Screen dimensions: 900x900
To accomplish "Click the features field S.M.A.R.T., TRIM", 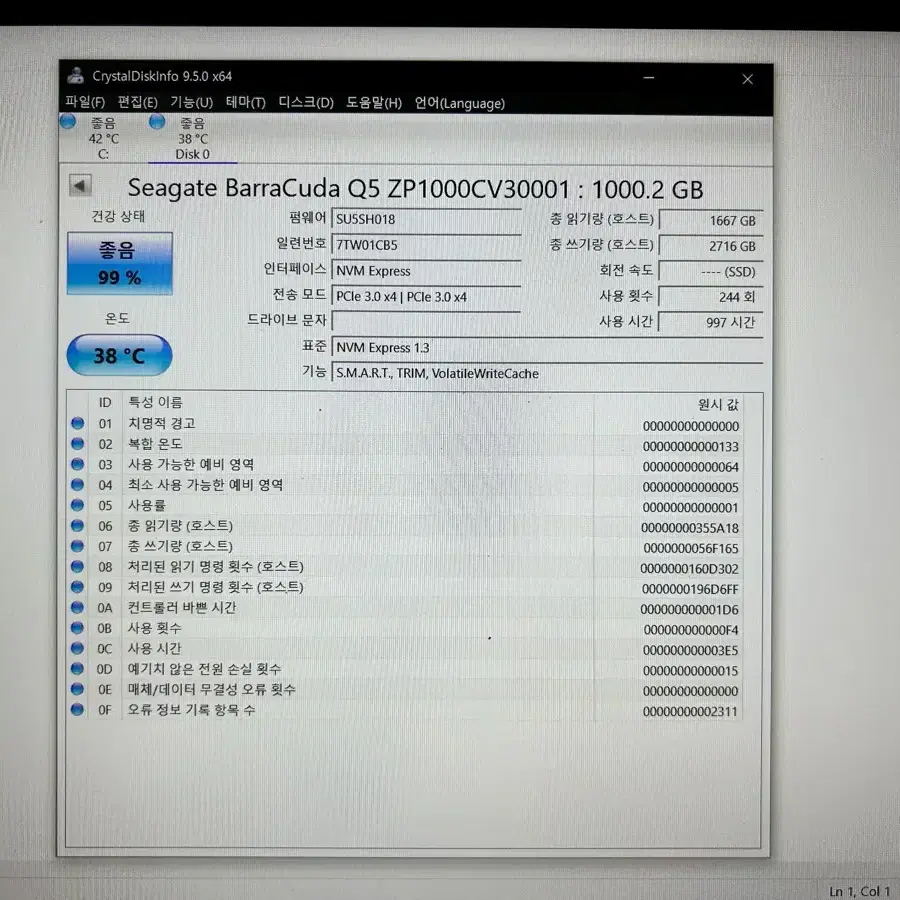I will coord(547,373).
